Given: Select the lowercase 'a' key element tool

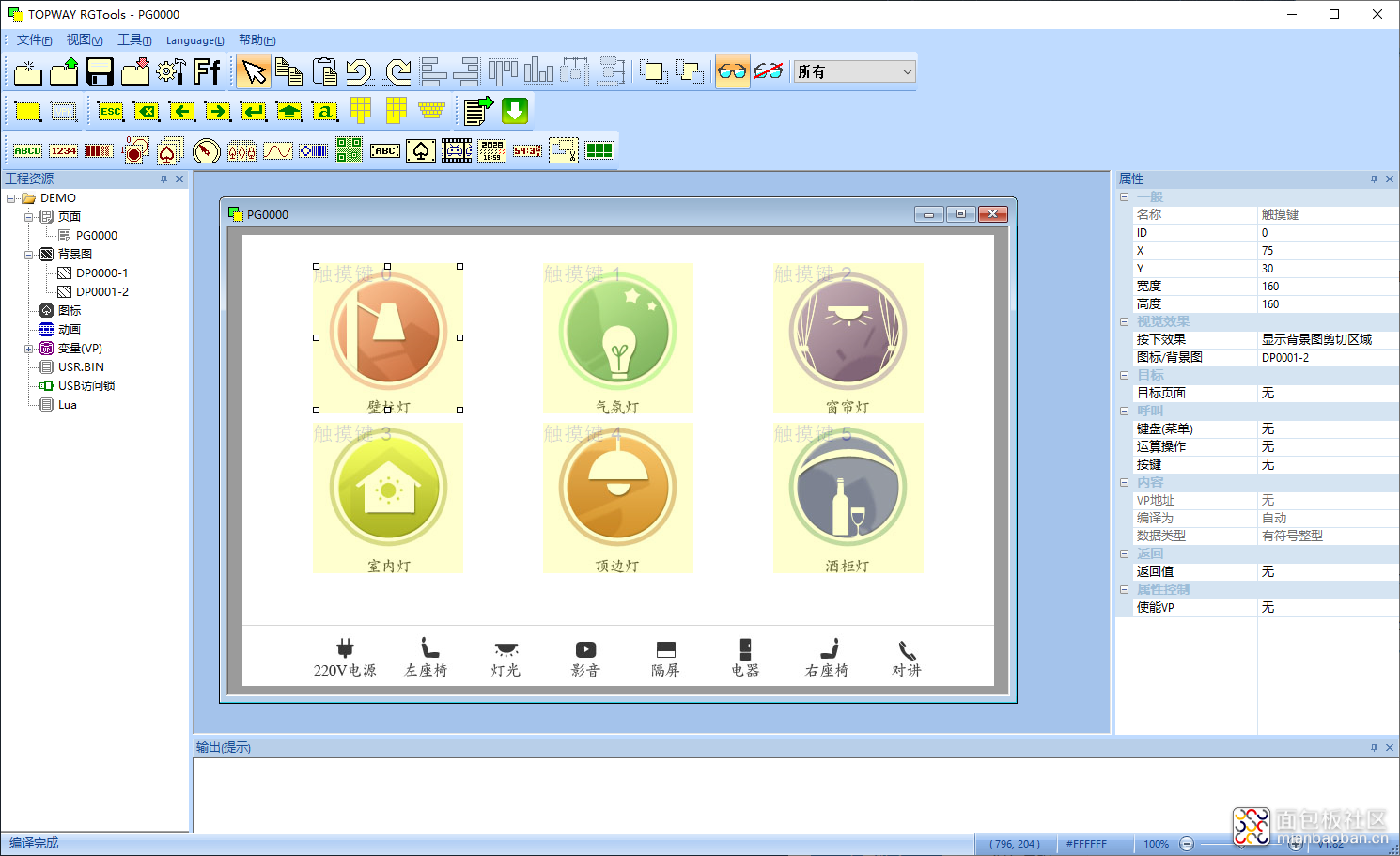Looking at the screenshot, I should (325, 111).
